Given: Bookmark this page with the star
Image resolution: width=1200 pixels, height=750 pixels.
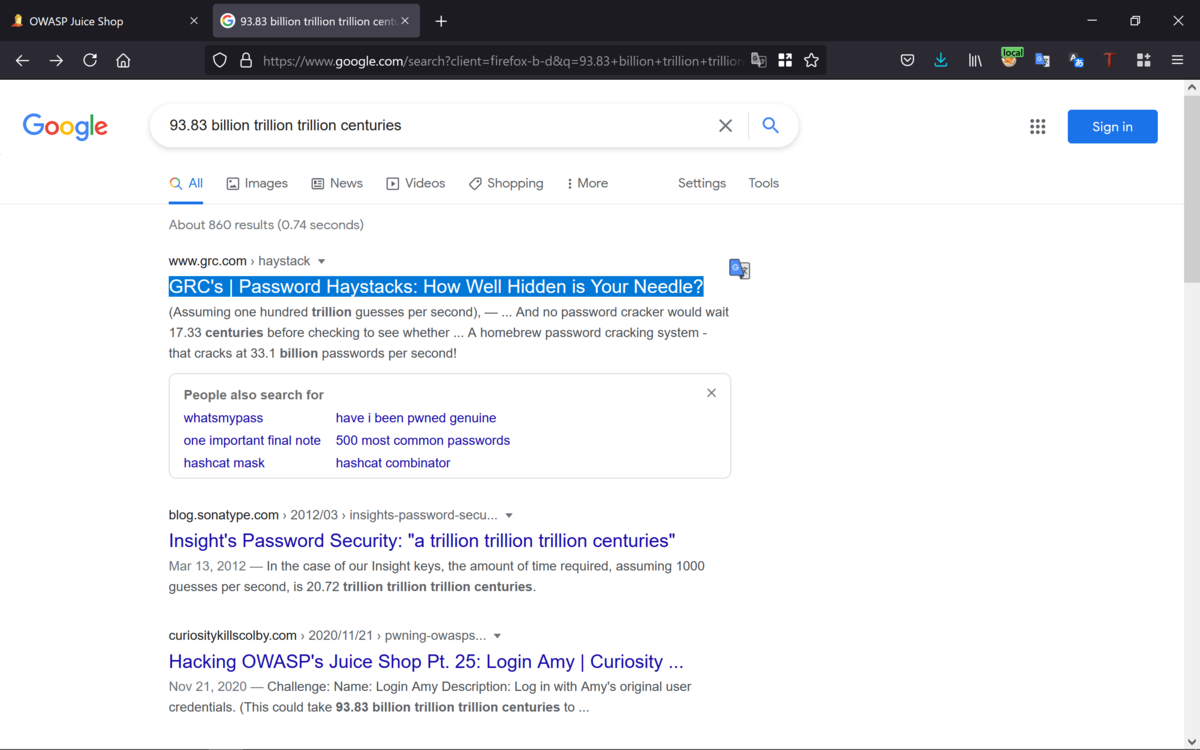Looking at the screenshot, I should (x=811, y=61).
